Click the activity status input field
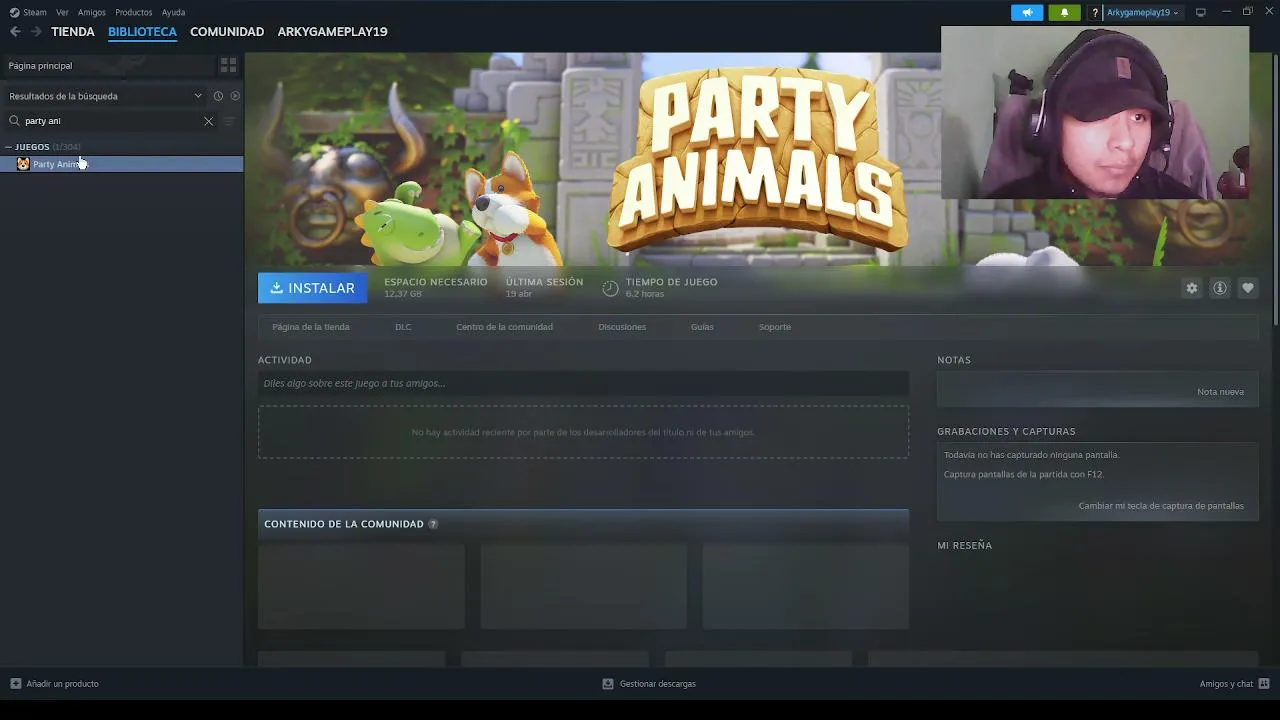This screenshot has width=1280, height=720. [x=583, y=383]
